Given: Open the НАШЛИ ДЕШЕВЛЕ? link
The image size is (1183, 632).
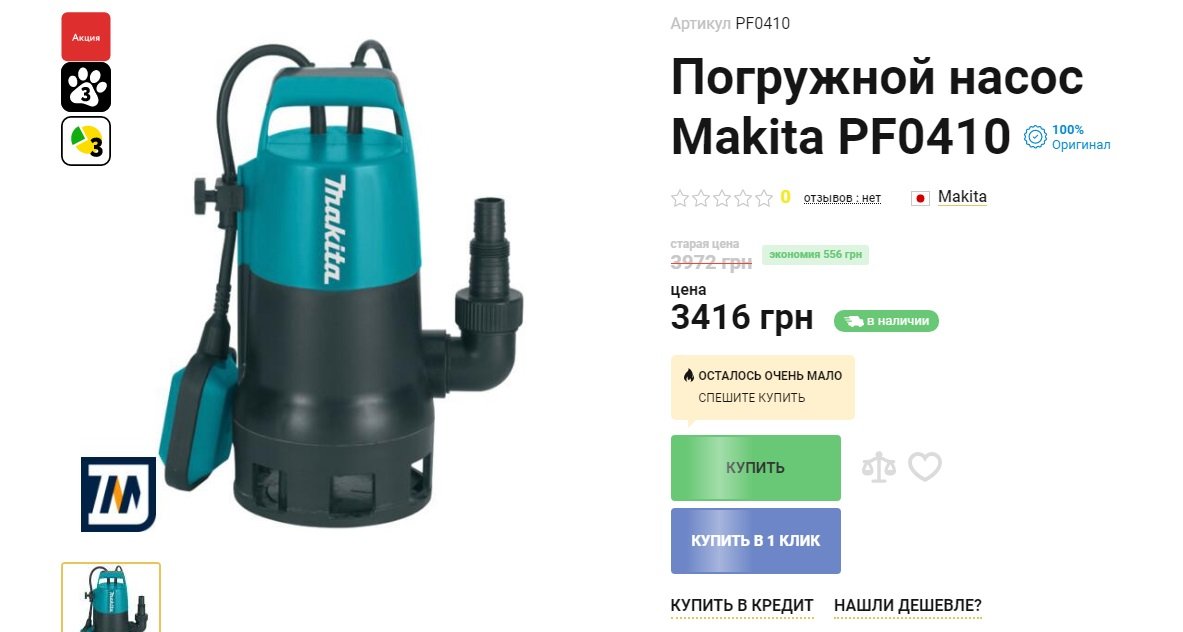Looking at the screenshot, I should 908,606.
